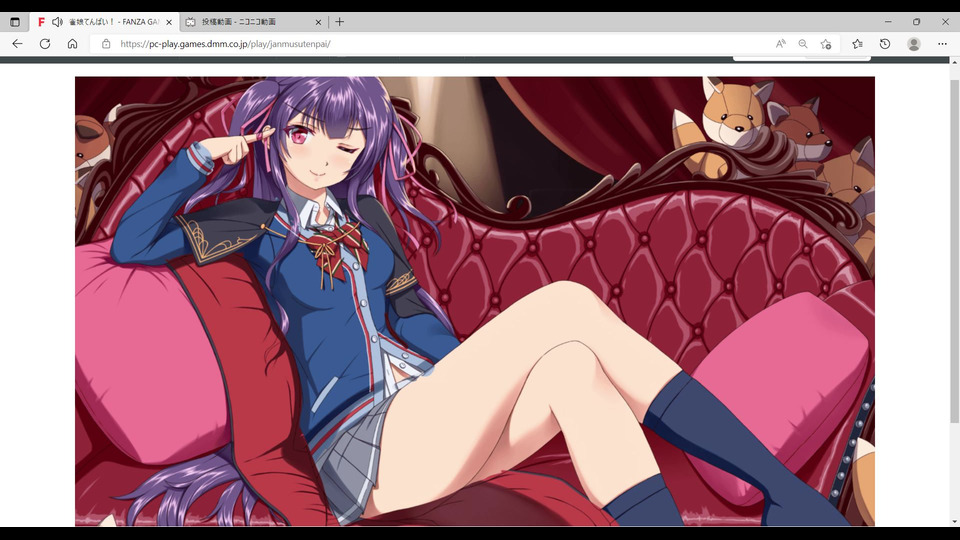The image size is (960, 540).
Task: Open browser History panel
Action: [885, 44]
